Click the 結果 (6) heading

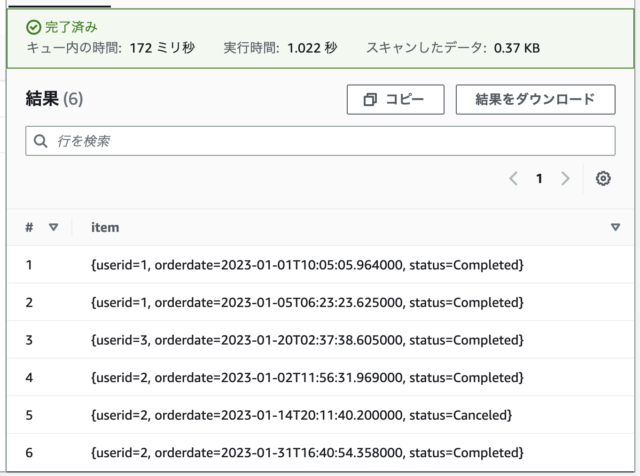pos(54,99)
